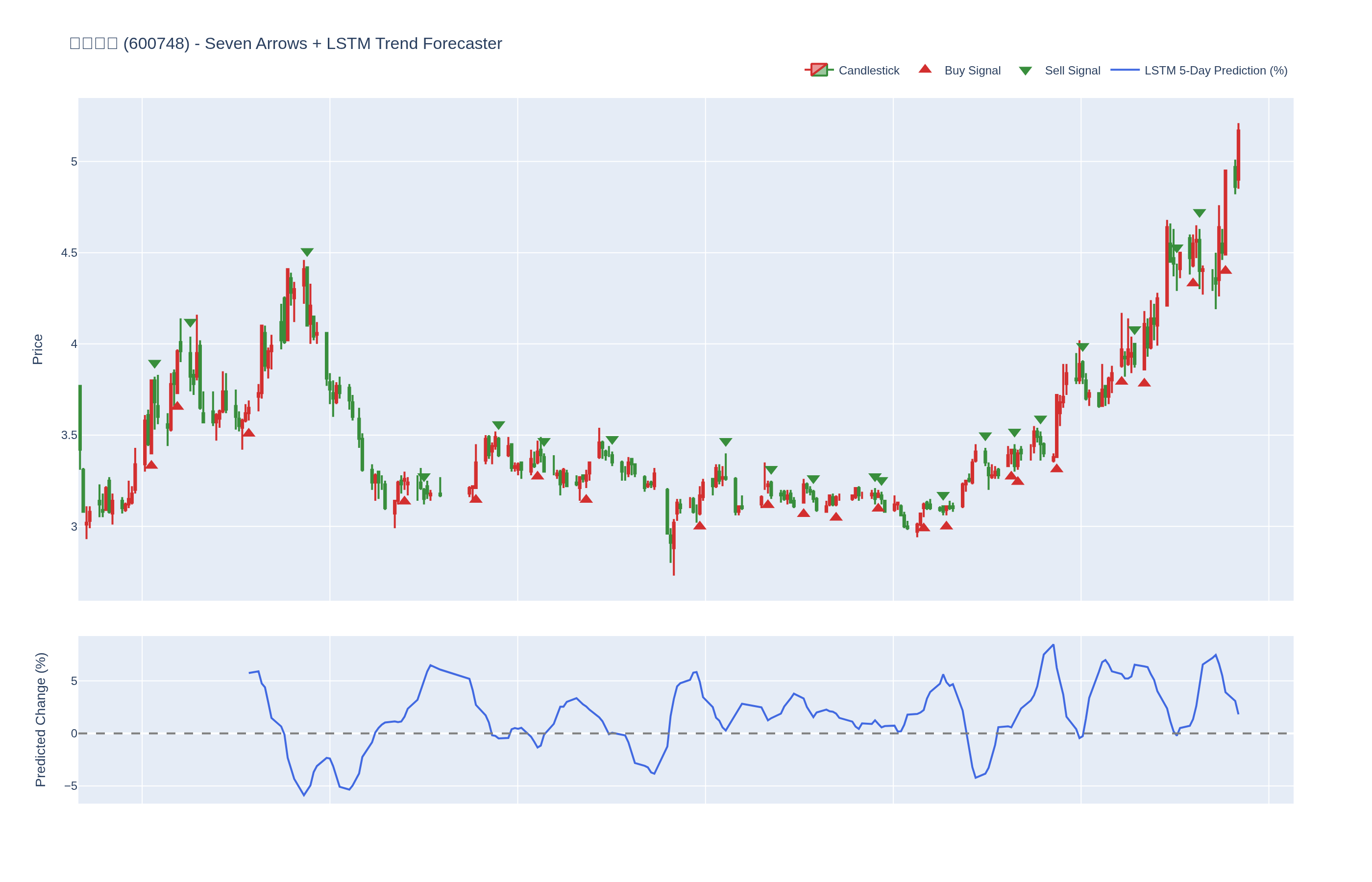The width and height of the screenshot is (1372, 882).
Task: Click the leftmost buy signal marker on the chart
Action: pyautogui.click(x=151, y=465)
